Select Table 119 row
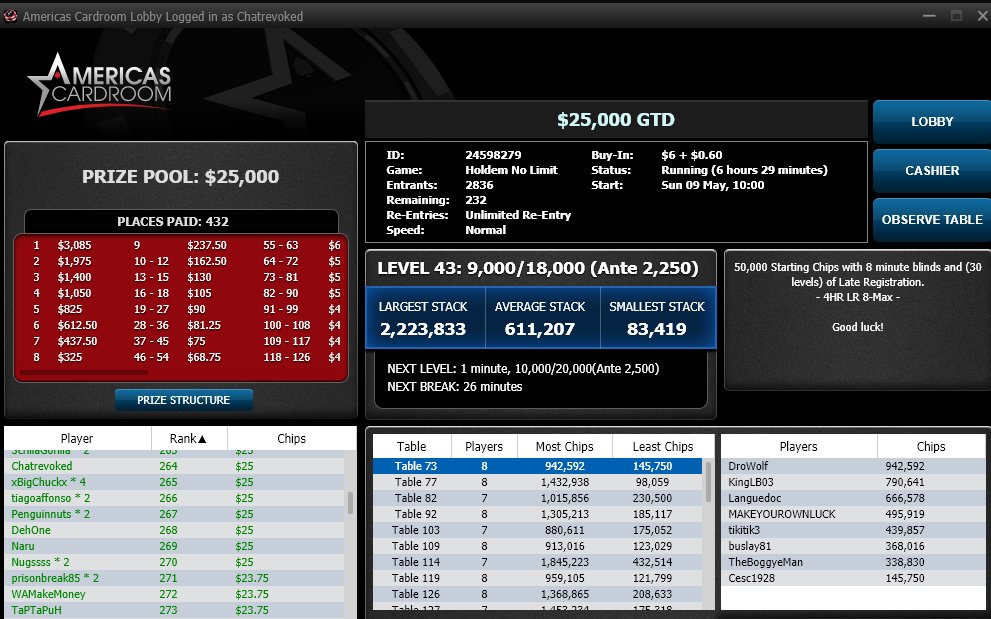The image size is (991, 619). point(537,578)
